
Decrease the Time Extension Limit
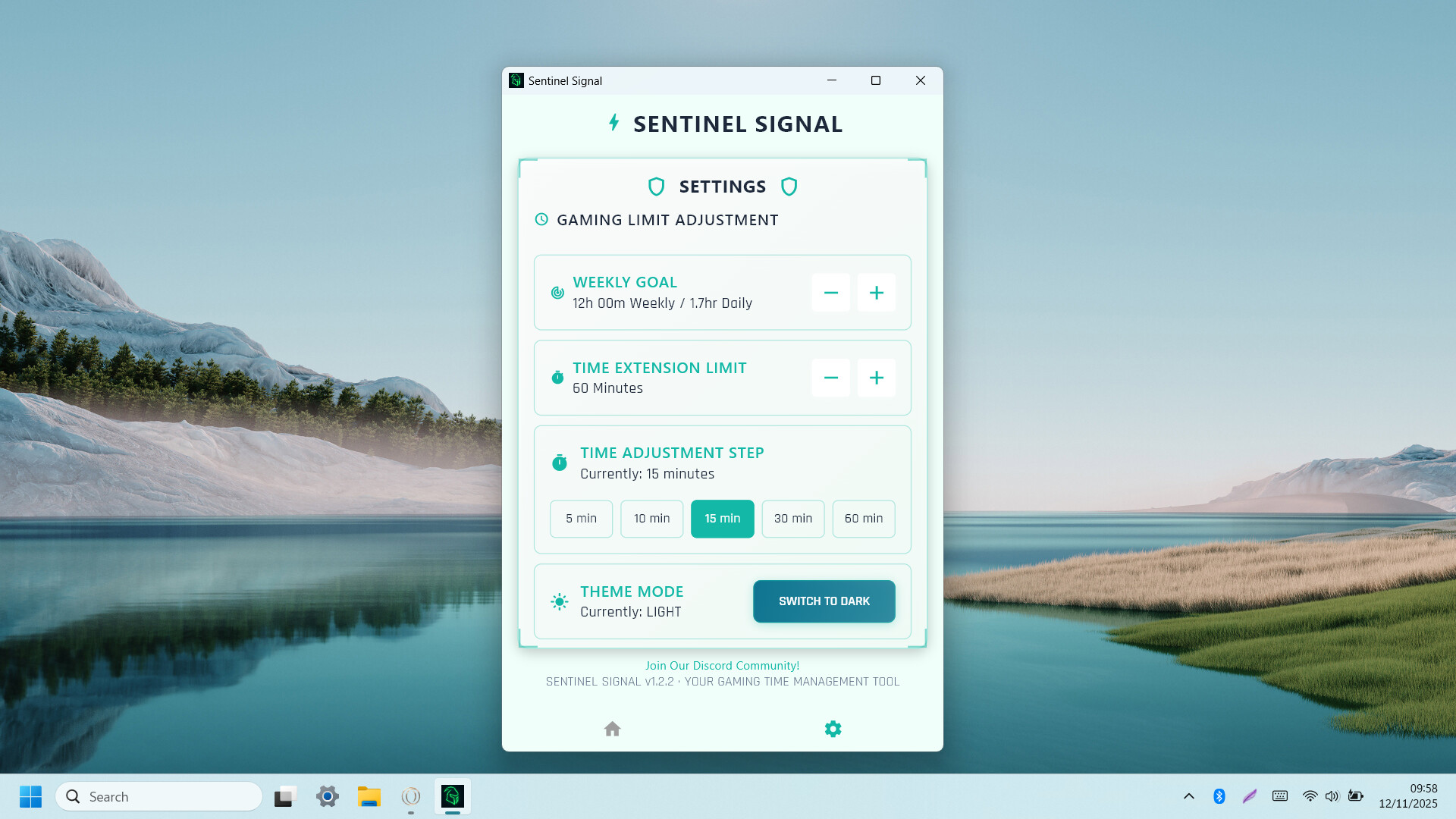[x=830, y=378]
